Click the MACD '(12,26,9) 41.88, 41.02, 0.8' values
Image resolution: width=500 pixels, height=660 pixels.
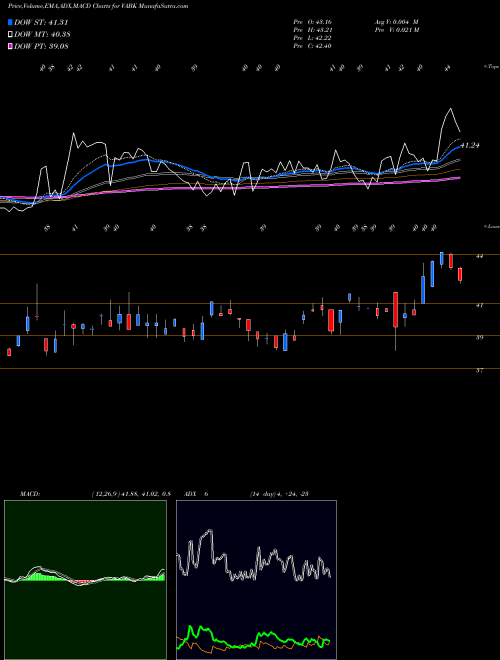(x=131, y=494)
